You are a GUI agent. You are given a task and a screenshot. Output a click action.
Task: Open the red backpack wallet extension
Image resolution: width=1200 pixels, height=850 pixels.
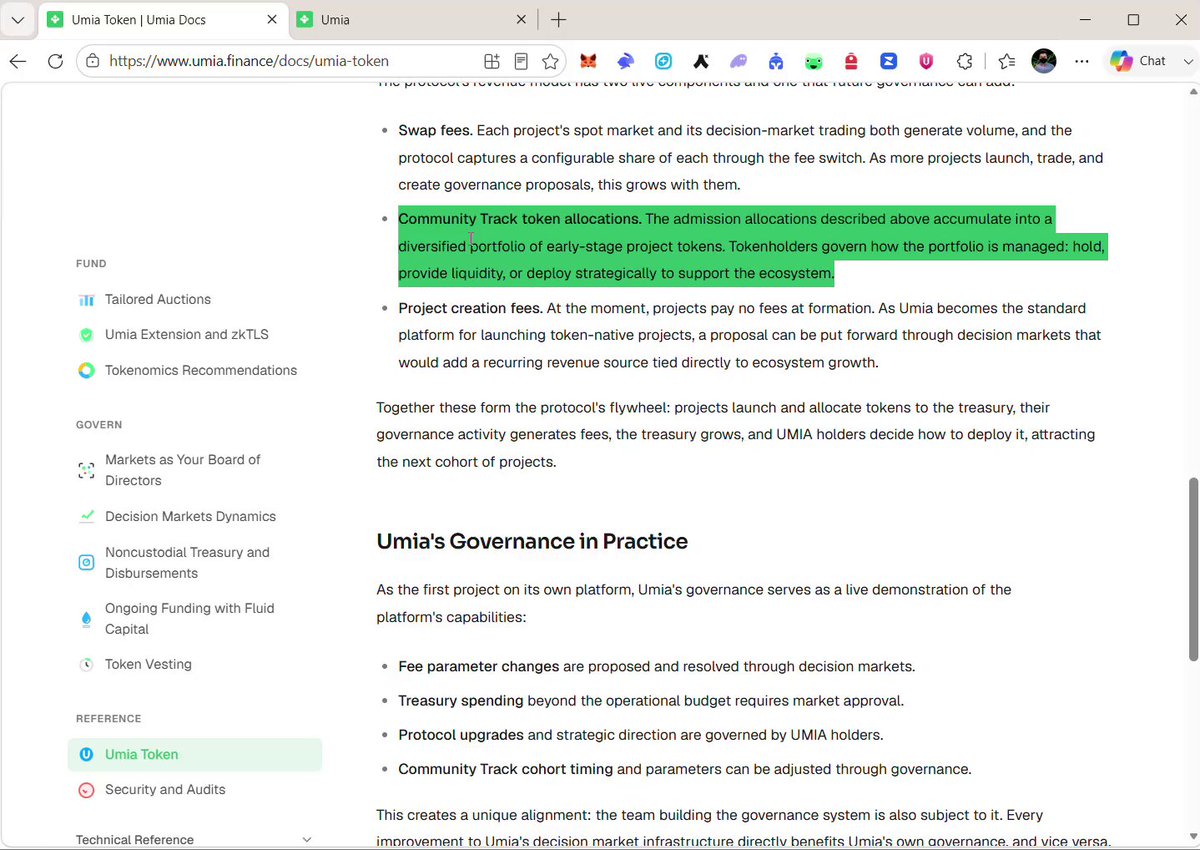(x=851, y=61)
